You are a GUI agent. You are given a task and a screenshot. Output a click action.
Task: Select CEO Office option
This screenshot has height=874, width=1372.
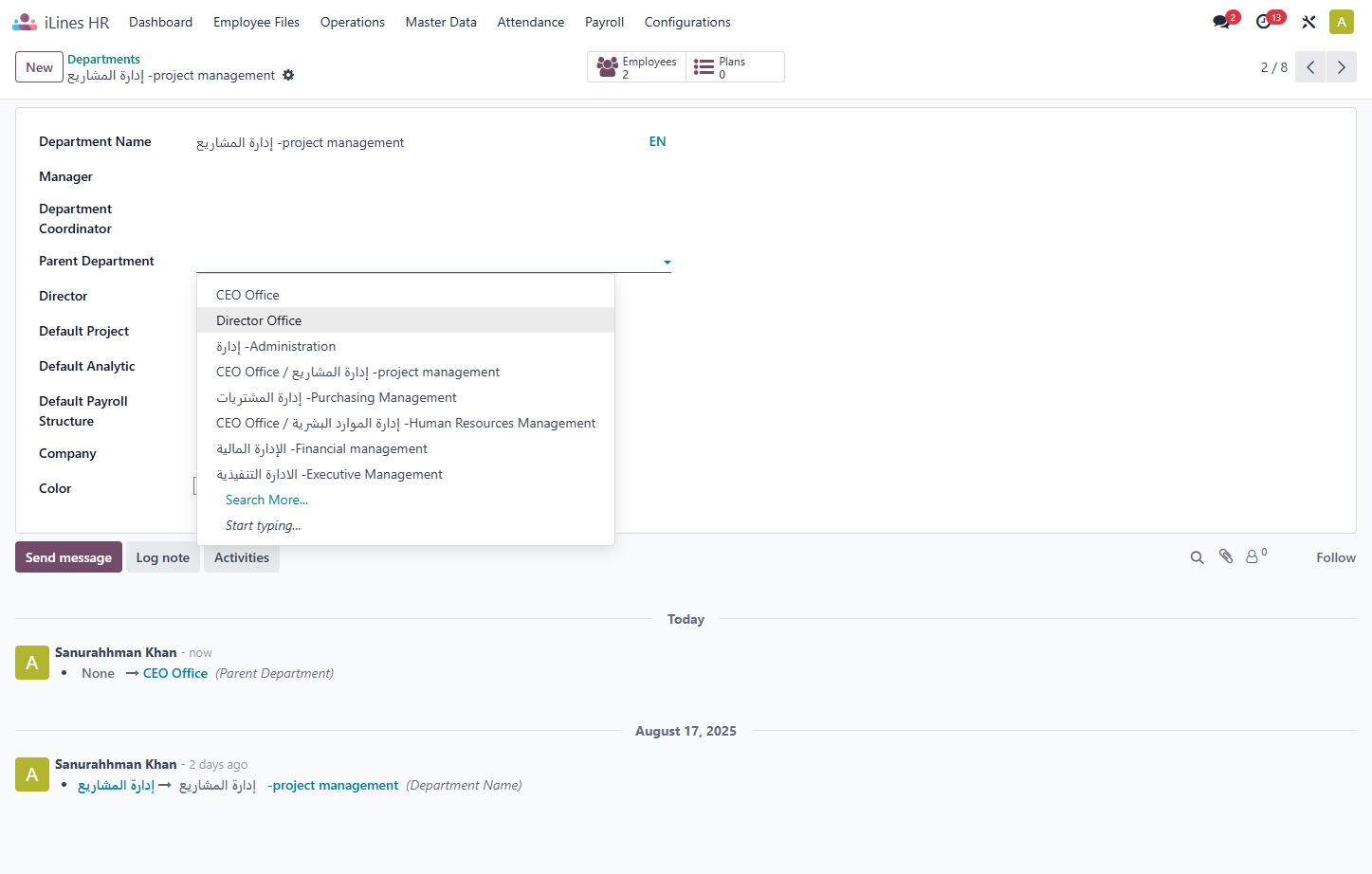pyautogui.click(x=406, y=295)
